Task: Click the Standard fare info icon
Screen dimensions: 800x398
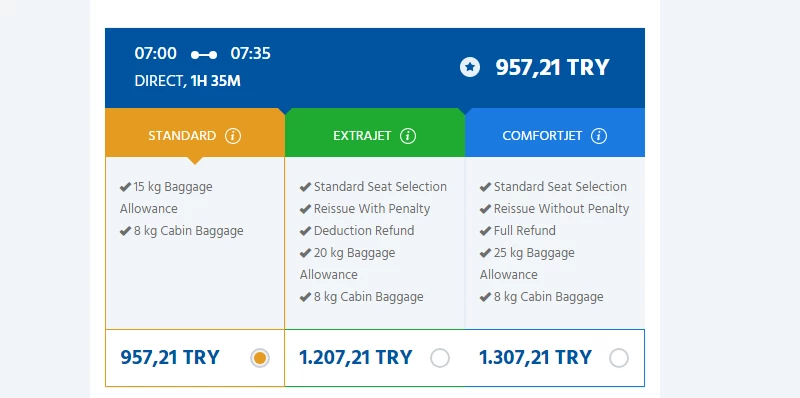Action: (x=233, y=136)
